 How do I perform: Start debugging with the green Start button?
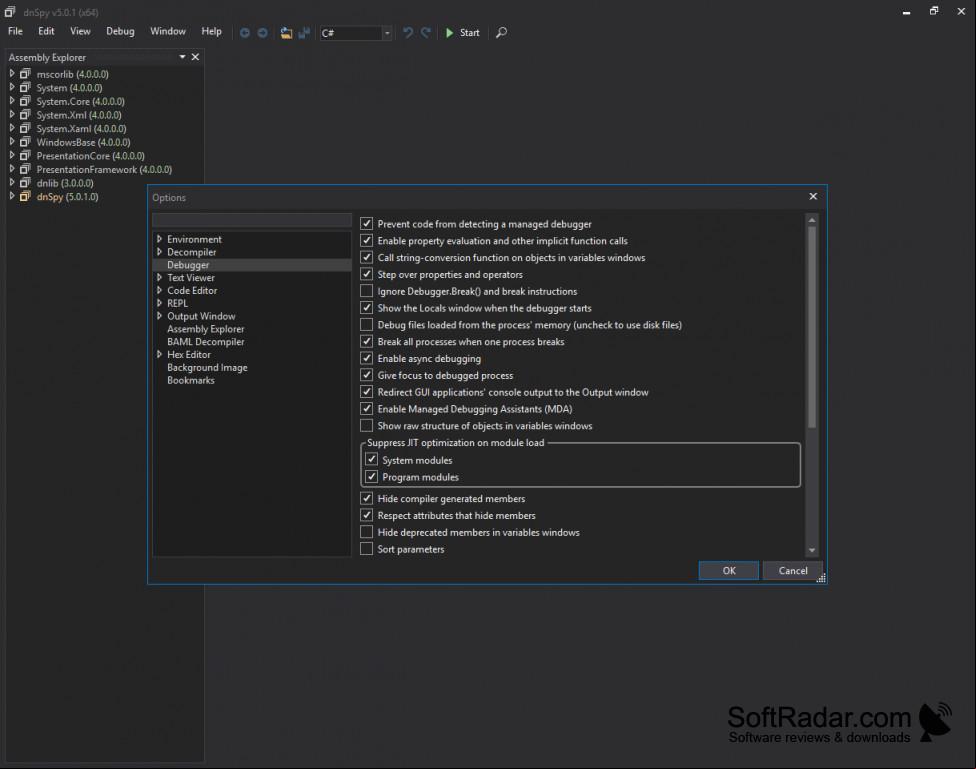pos(462,33)
